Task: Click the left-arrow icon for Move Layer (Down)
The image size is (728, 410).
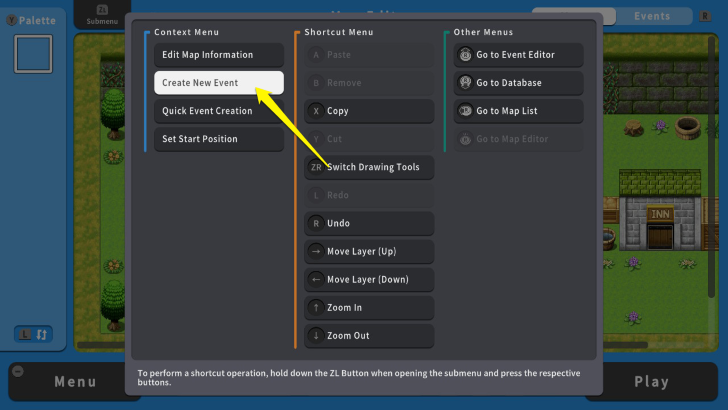Action: [x=316, y=280]
